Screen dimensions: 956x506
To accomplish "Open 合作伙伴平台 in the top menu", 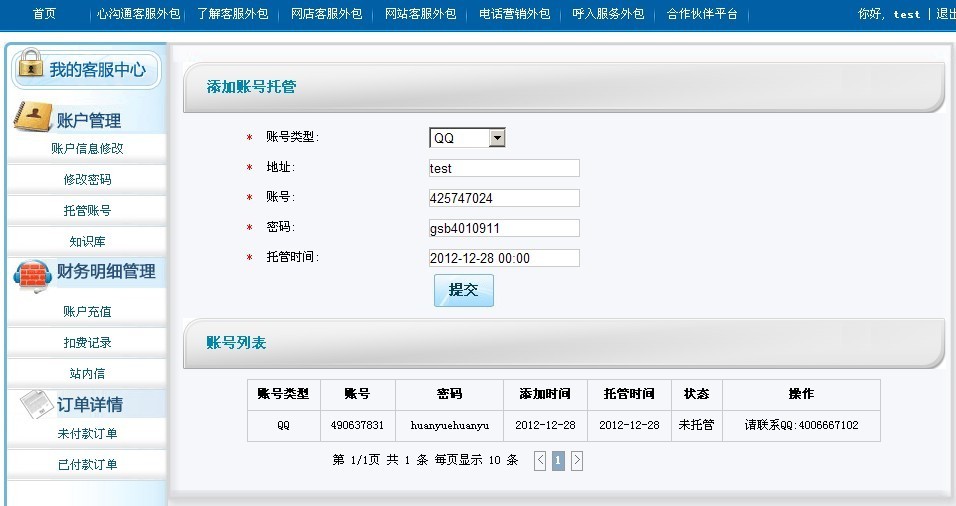I will tap(702, 14).
